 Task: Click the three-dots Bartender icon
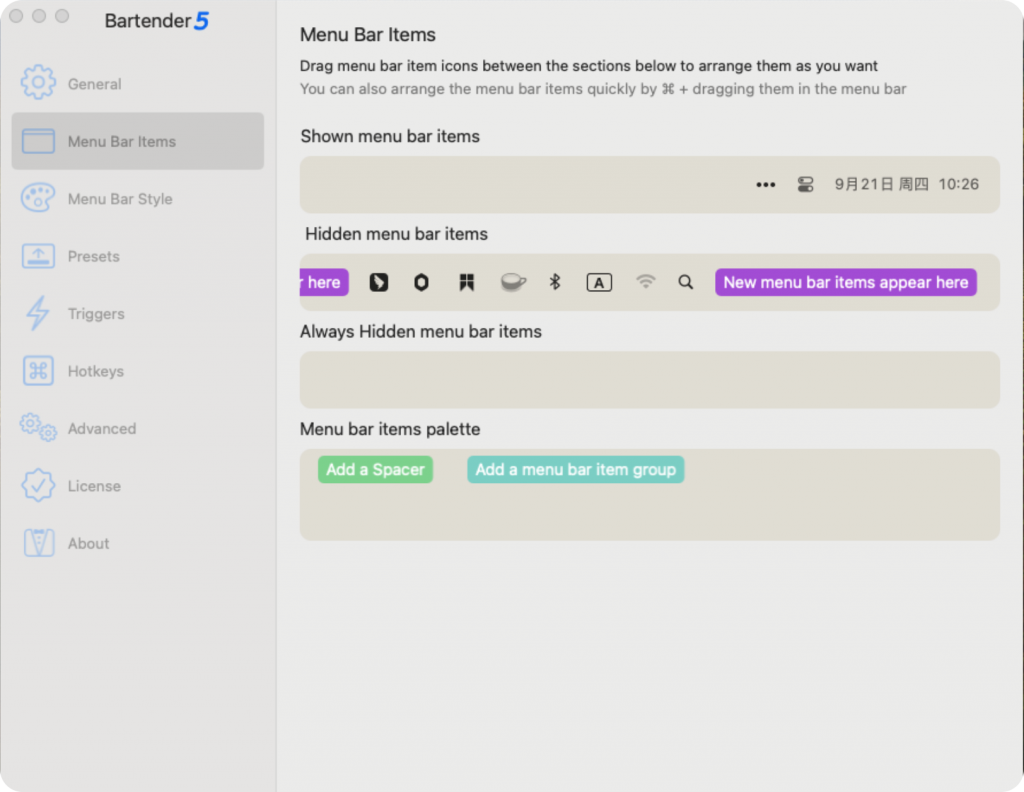point(766,184)
